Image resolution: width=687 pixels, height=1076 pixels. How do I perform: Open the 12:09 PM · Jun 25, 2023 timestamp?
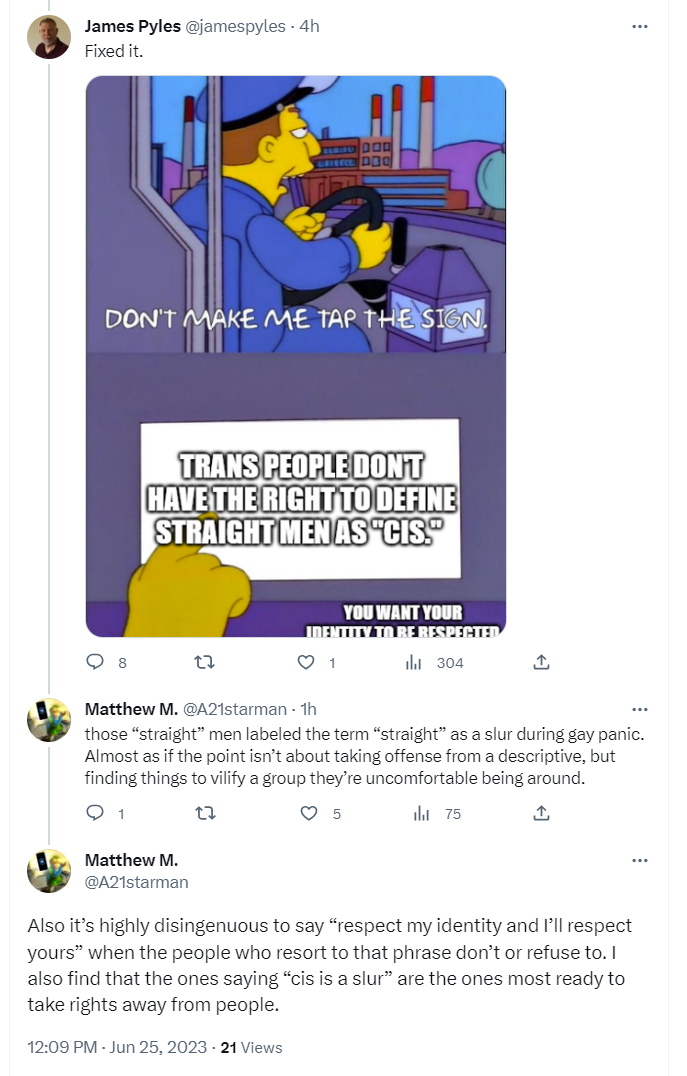(x=119, y=1047)
